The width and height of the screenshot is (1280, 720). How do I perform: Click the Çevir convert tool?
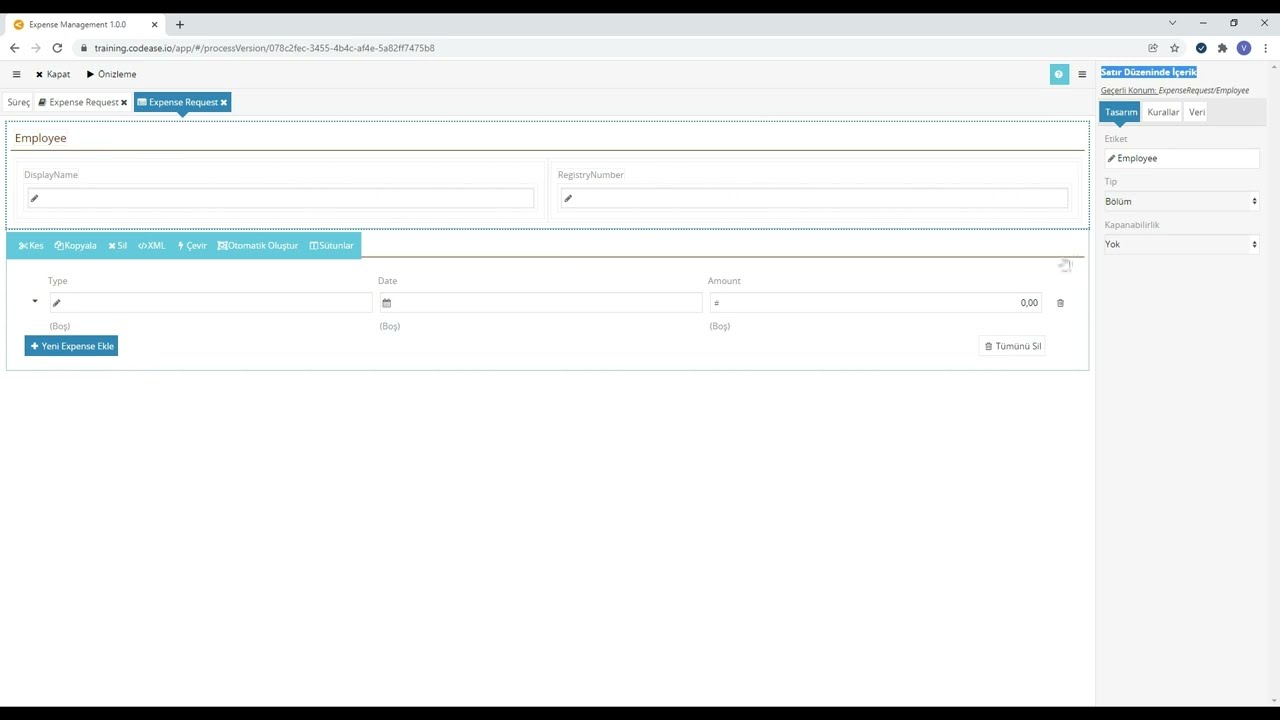click(192, 246)
